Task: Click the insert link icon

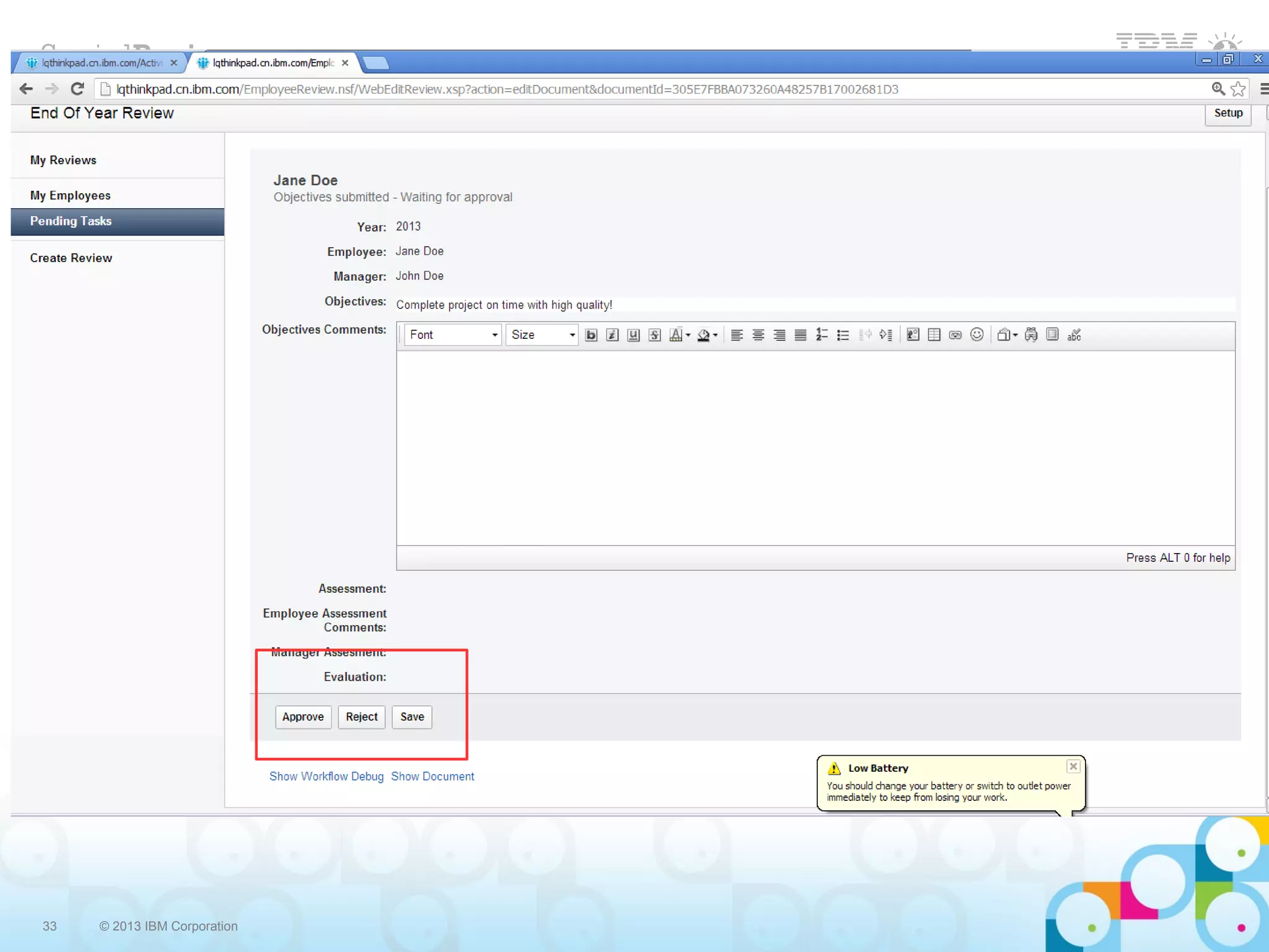Action: coord(955,335)
